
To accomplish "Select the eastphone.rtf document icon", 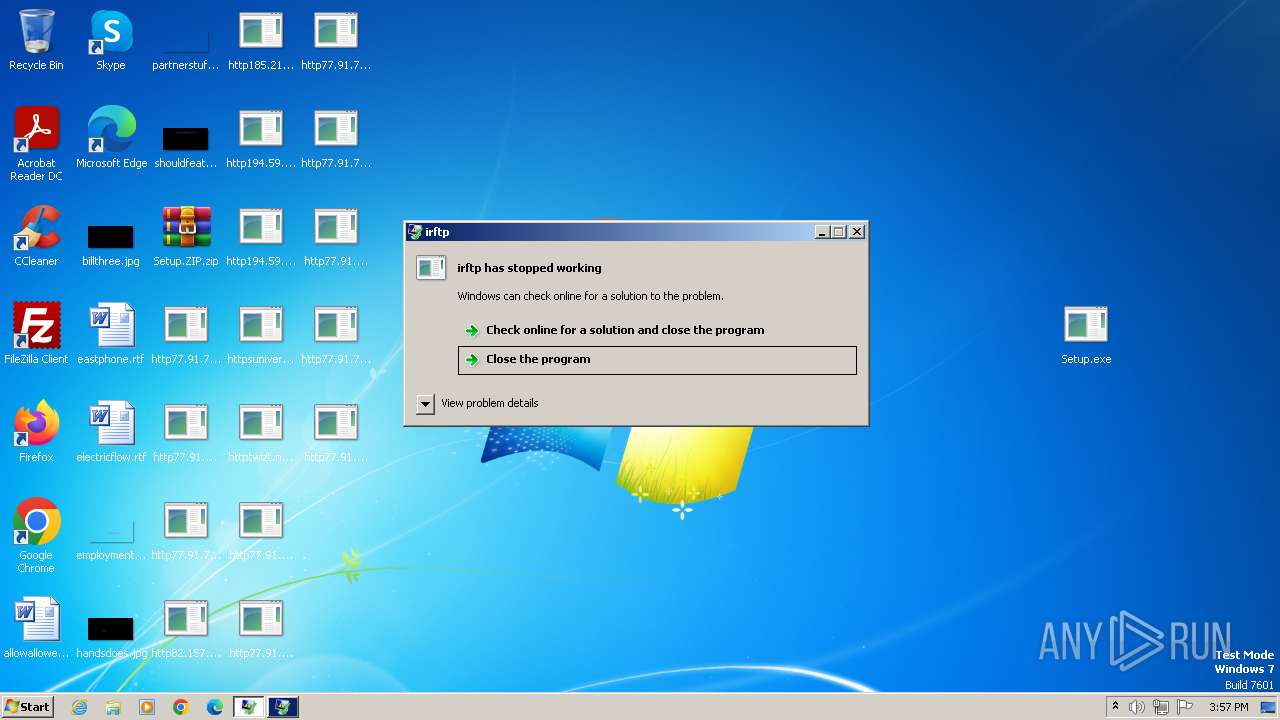I will pyautogui.click(x=111, y=334).
